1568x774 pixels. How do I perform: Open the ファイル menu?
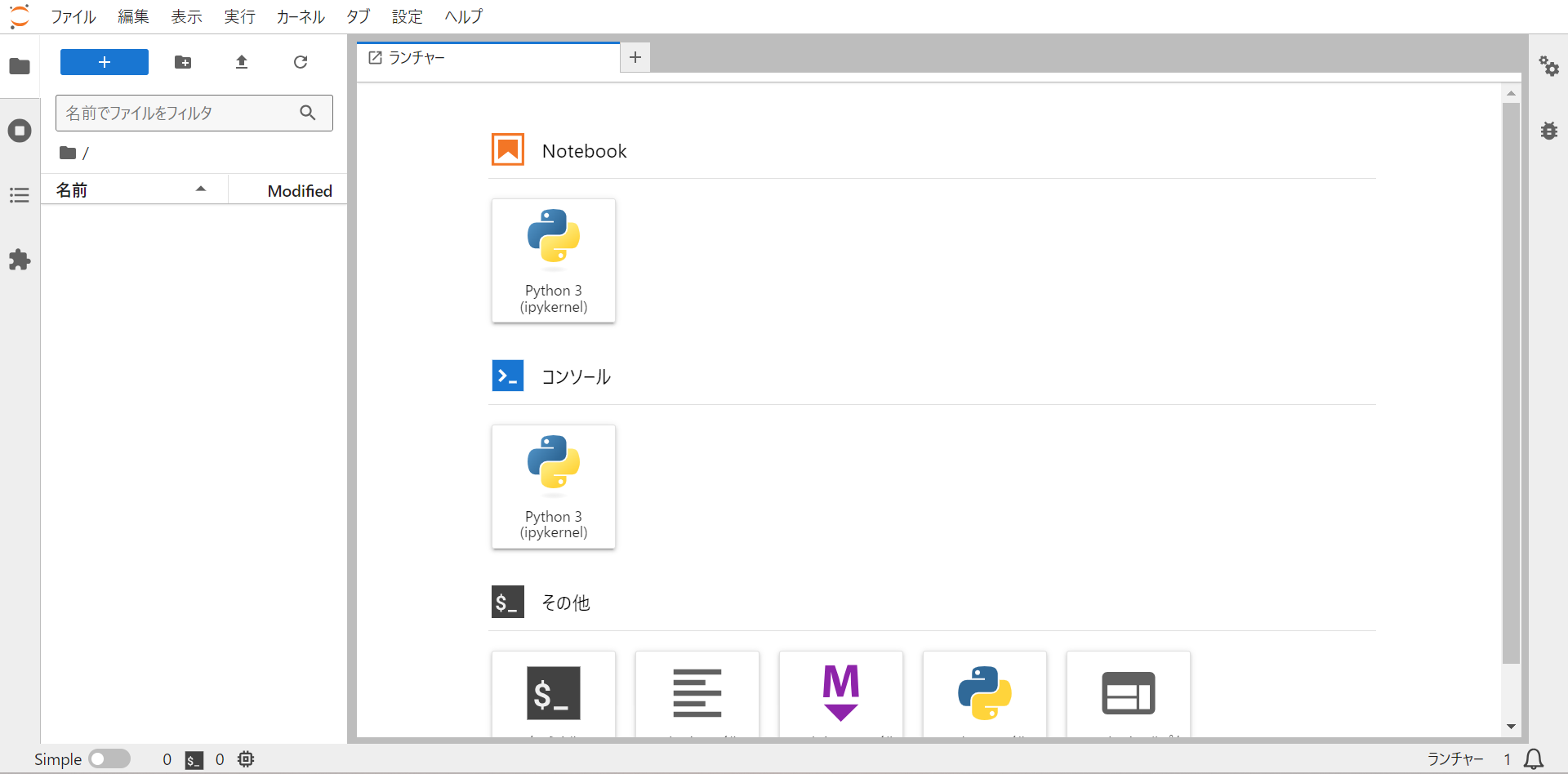coord(73,16)
